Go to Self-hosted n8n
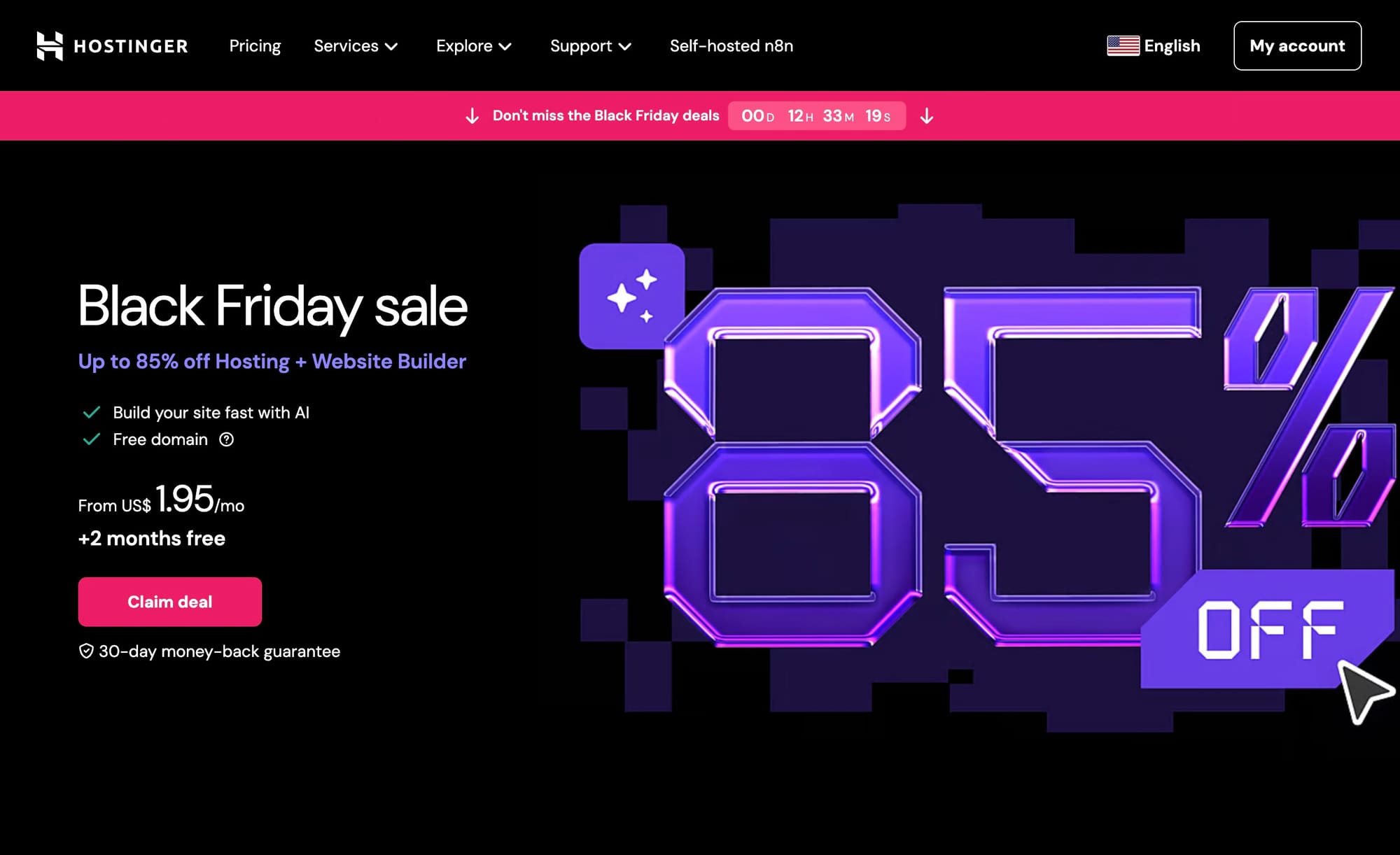 click(x=731, y=46)
